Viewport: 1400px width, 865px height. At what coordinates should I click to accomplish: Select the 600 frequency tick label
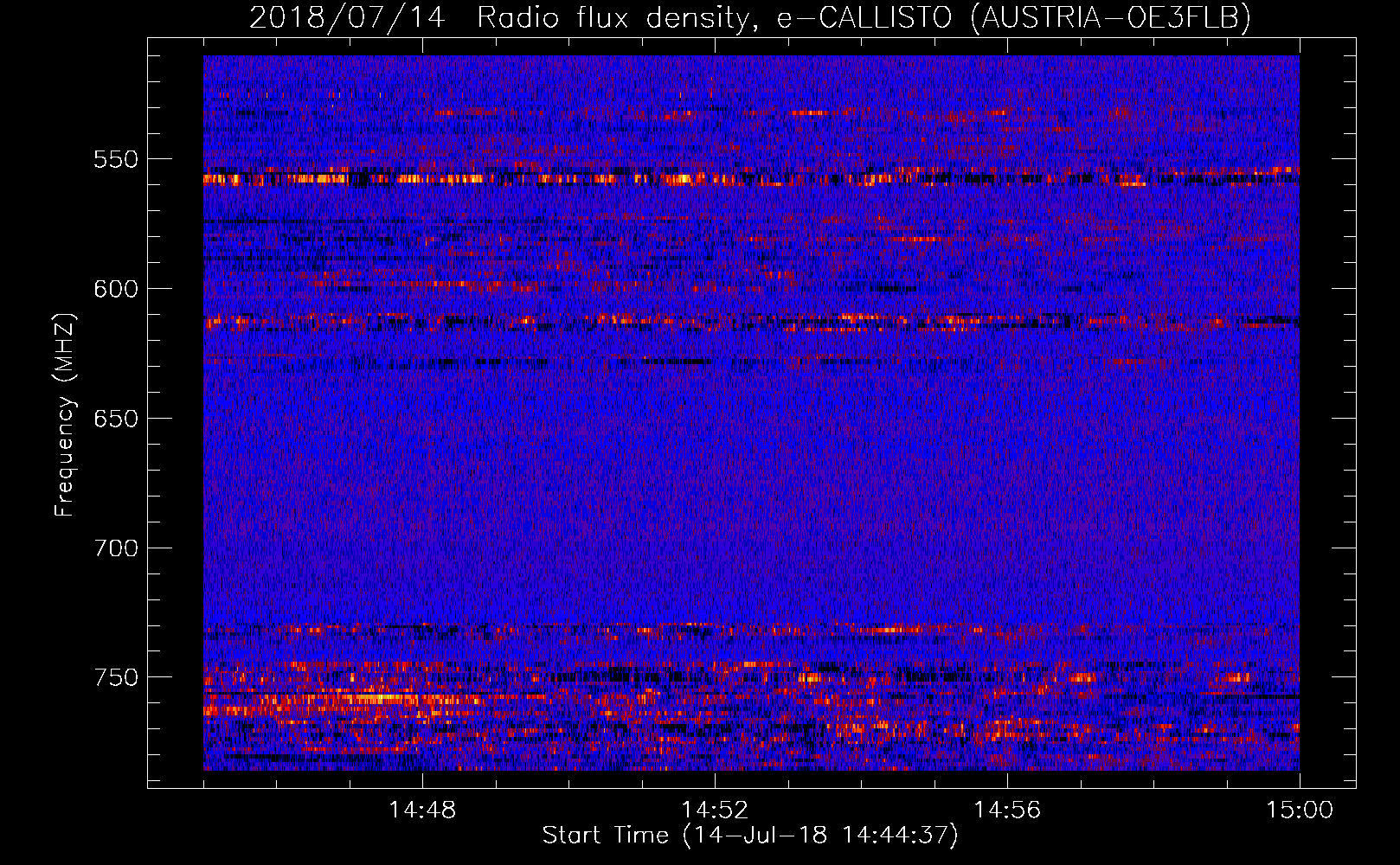[x=116, y=289]
